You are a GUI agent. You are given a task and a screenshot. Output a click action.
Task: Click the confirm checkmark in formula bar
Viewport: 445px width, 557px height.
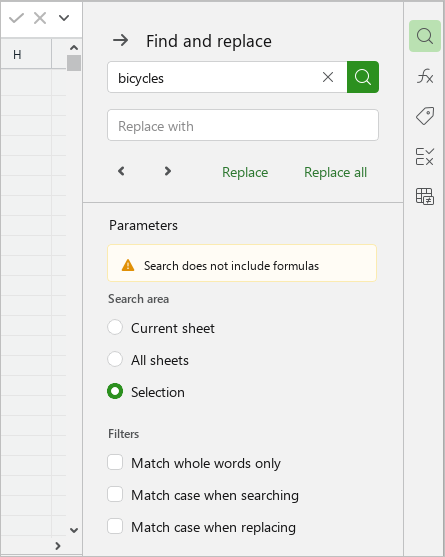[x=16, y=18]
